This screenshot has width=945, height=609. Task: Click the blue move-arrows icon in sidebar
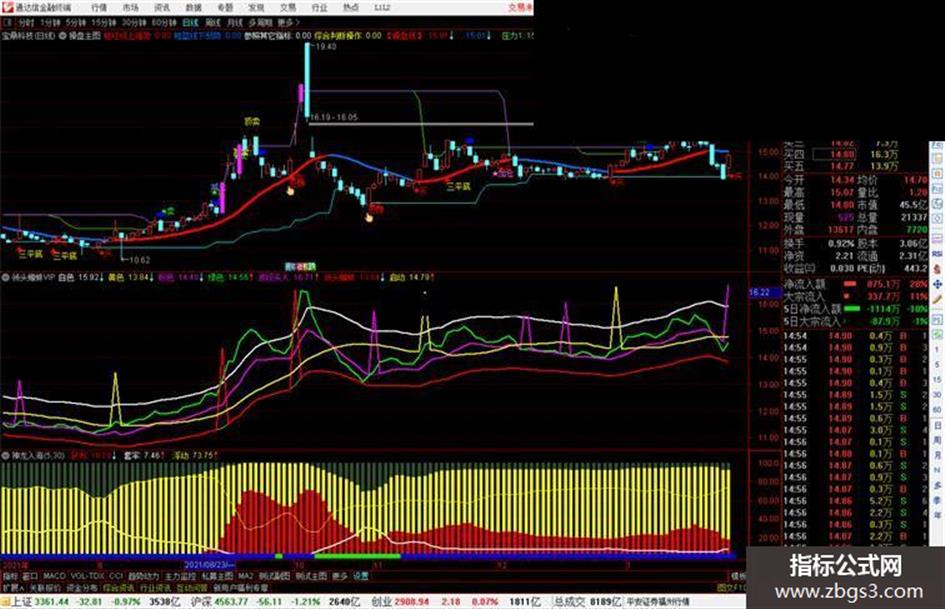937,284
